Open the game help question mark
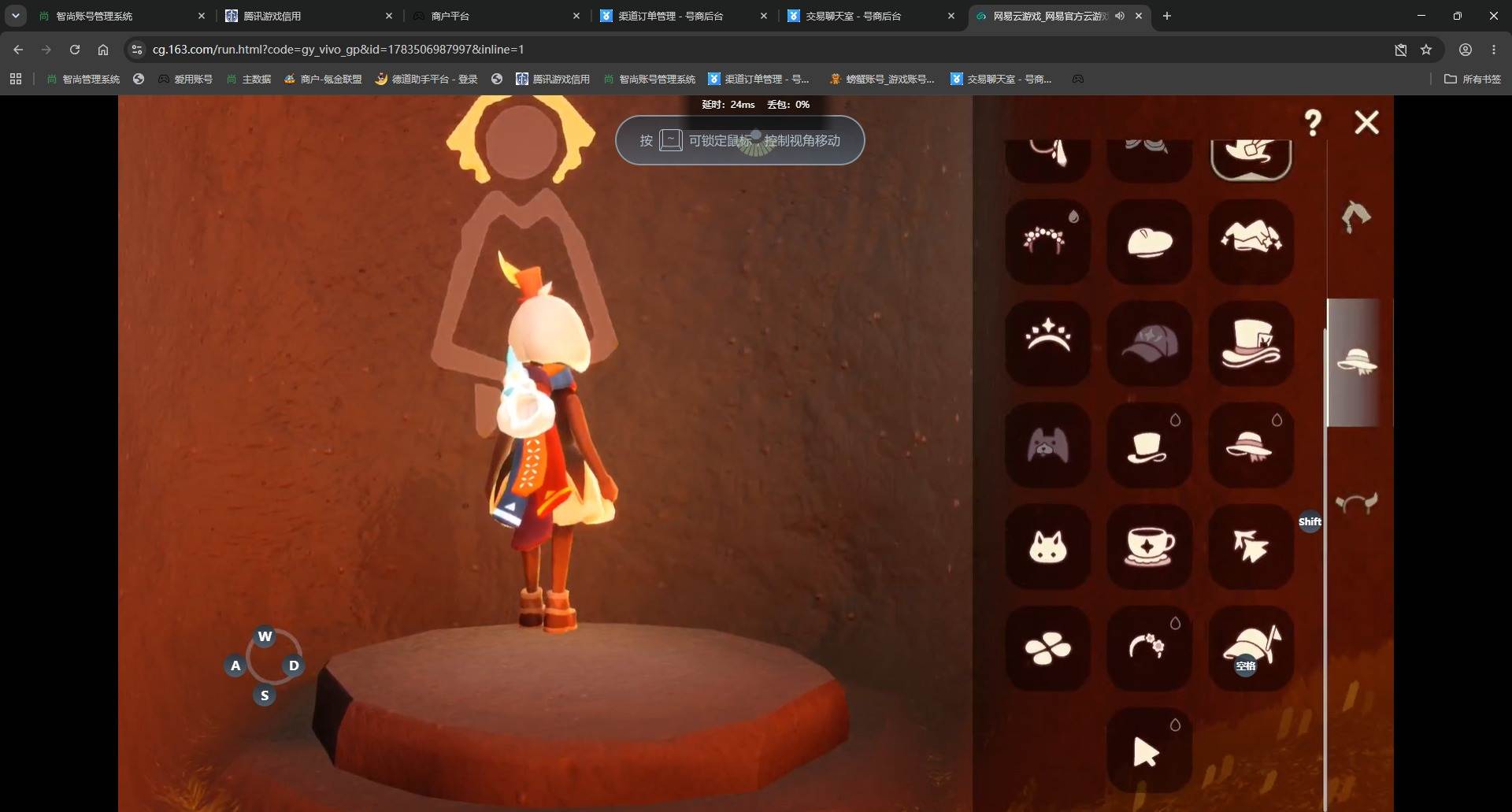Screen dimensions: 1512x812 1313,123
